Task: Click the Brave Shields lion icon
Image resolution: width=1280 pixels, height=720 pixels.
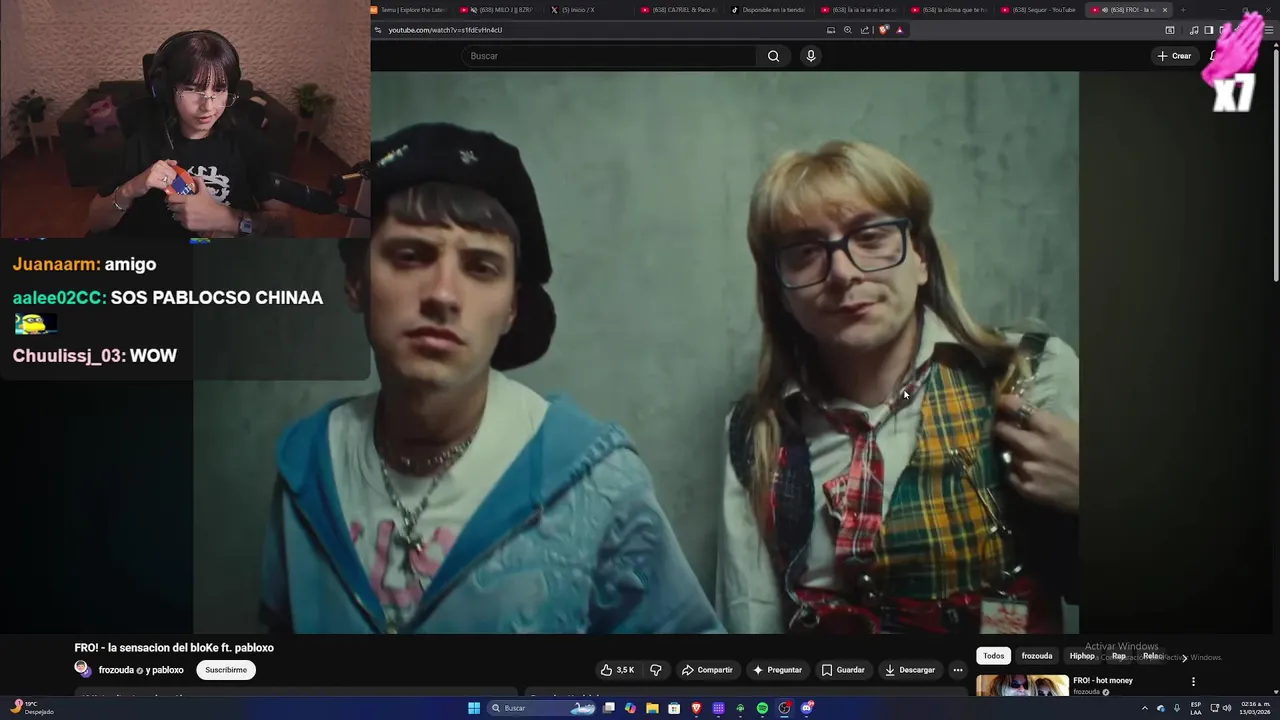Action: pos(884,30)
